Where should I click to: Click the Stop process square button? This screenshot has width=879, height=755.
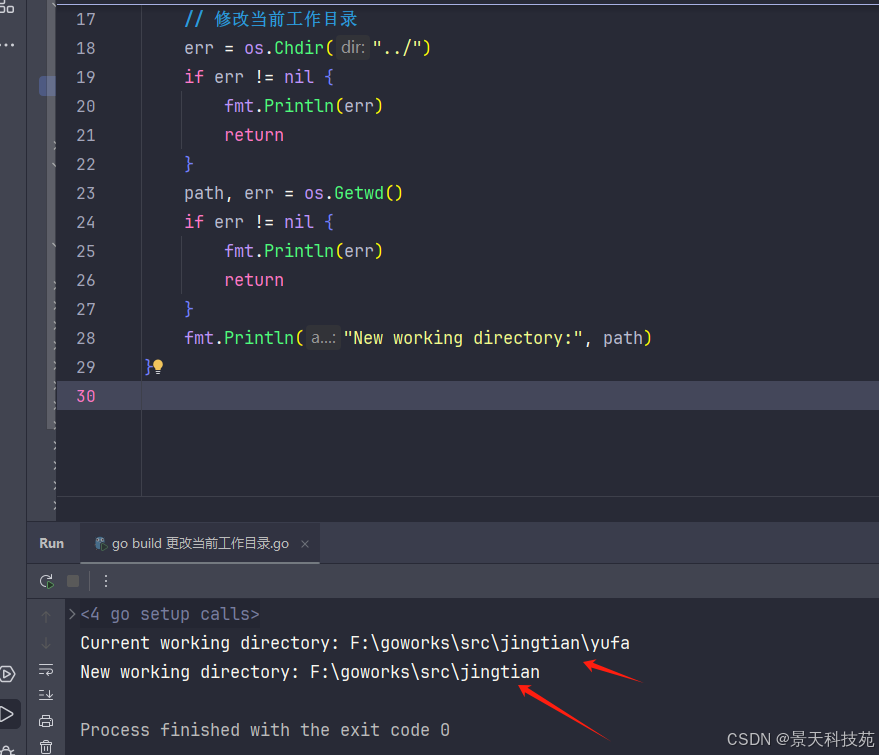[x=73, y=581]
